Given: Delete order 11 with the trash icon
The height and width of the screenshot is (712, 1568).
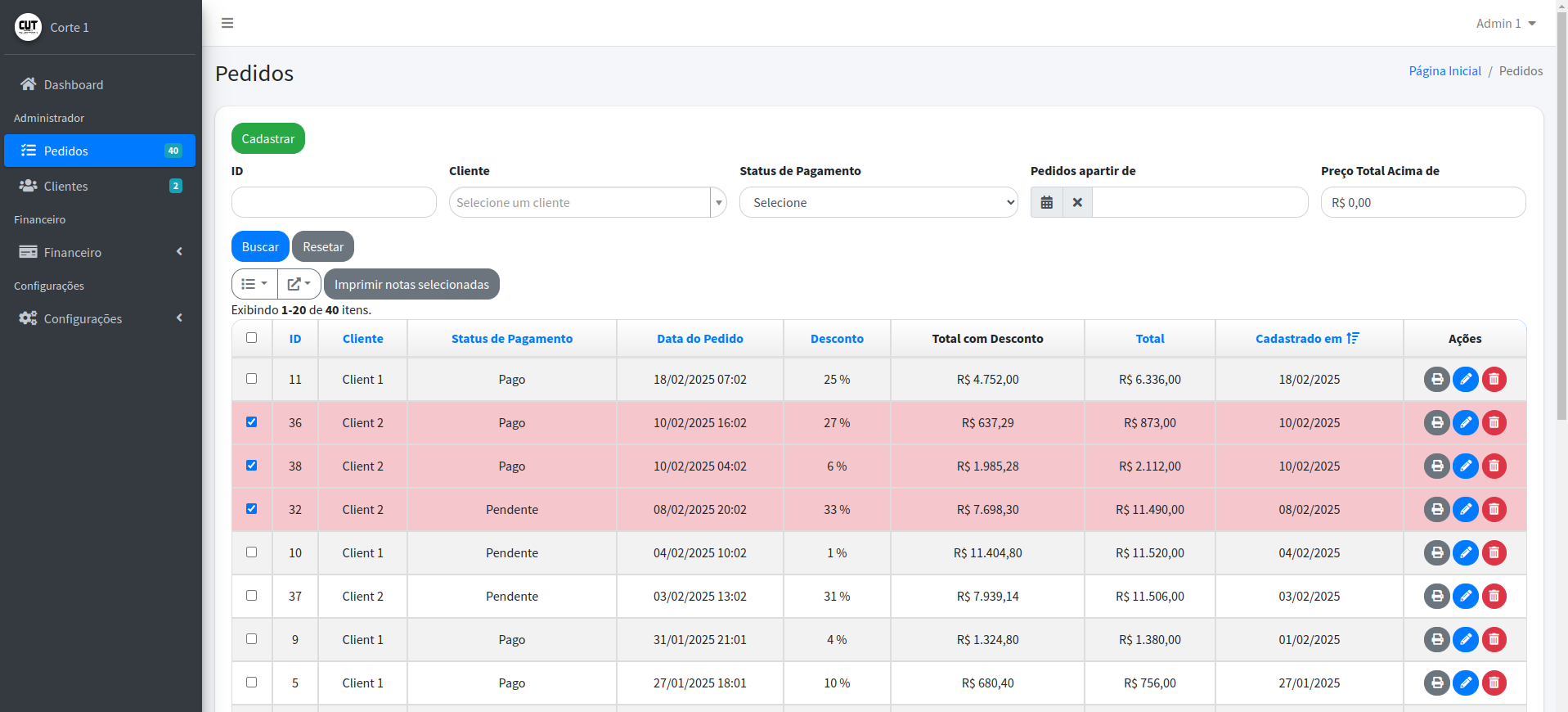Looking at the screenshot, I should click(1494, 379).
